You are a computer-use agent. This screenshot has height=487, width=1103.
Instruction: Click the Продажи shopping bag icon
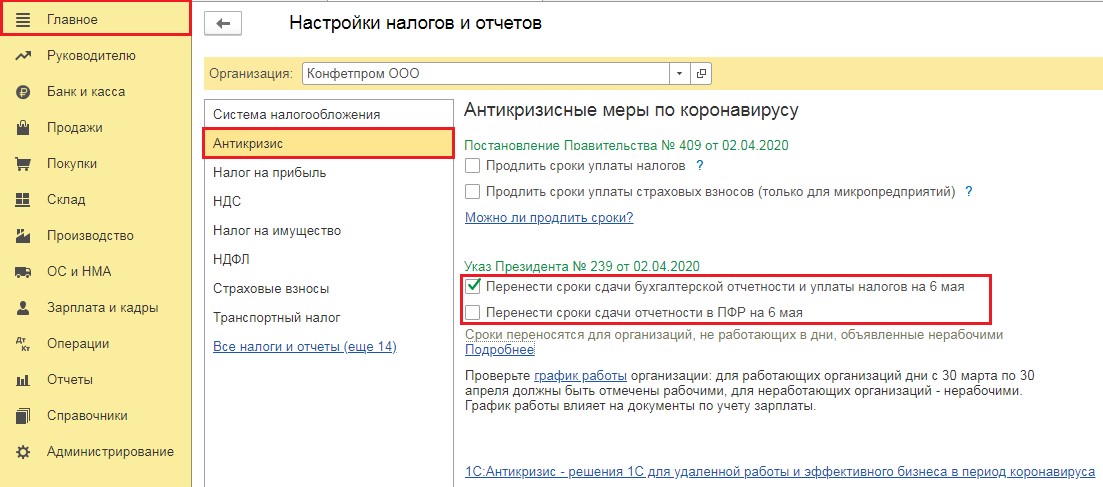point(23,127)
